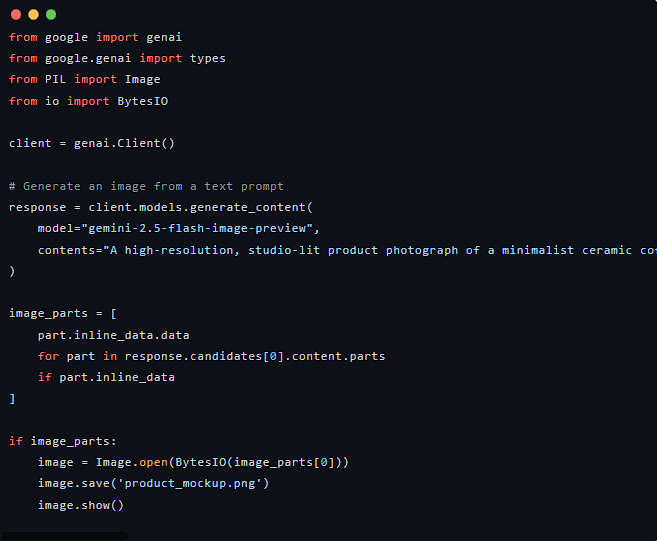Image resolution: width=657 pixels, height=541 pixels.
Task: Click the 'genai' import on the first line
Action: coord(164,37)
